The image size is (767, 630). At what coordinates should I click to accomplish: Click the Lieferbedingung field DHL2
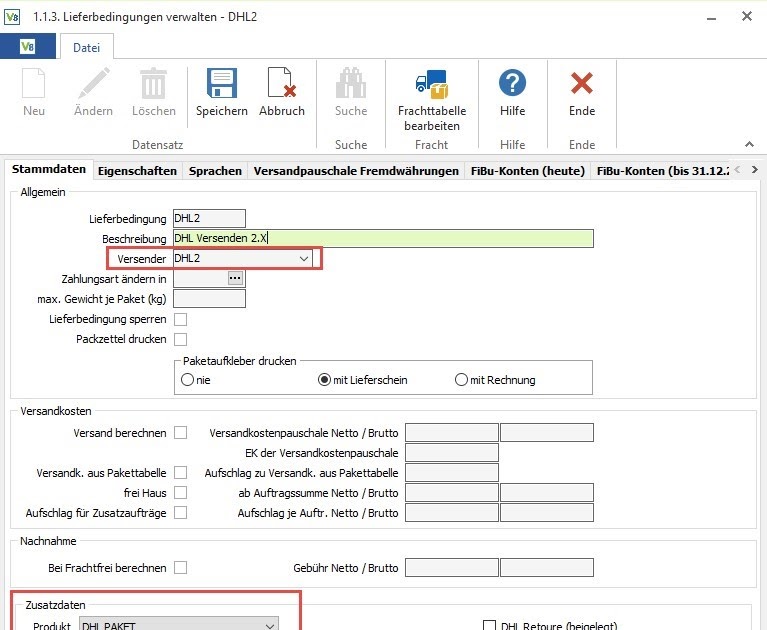tap(209, 218)
